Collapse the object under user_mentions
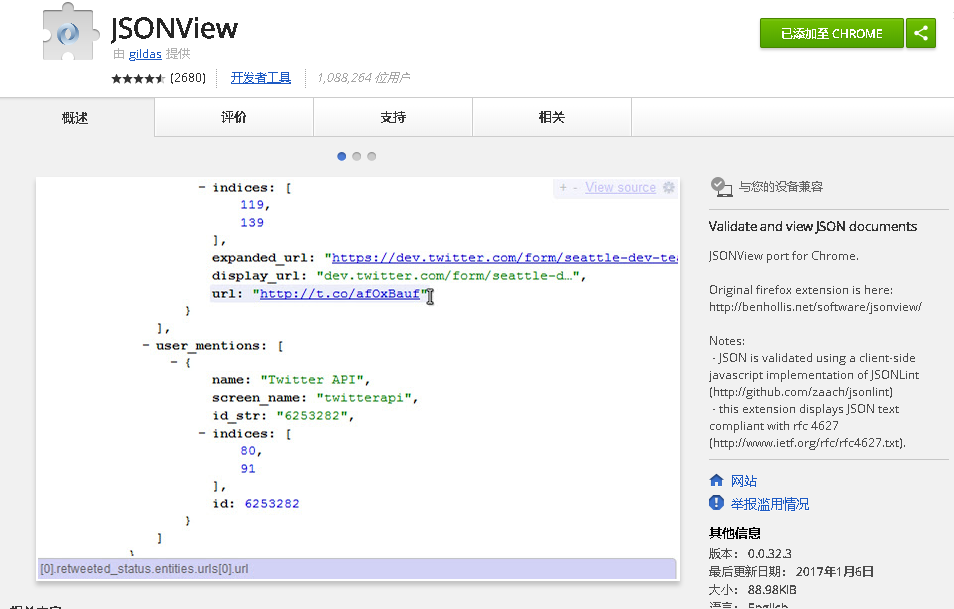The height and width of the screenshot is (609, 954). coord(173,363)
